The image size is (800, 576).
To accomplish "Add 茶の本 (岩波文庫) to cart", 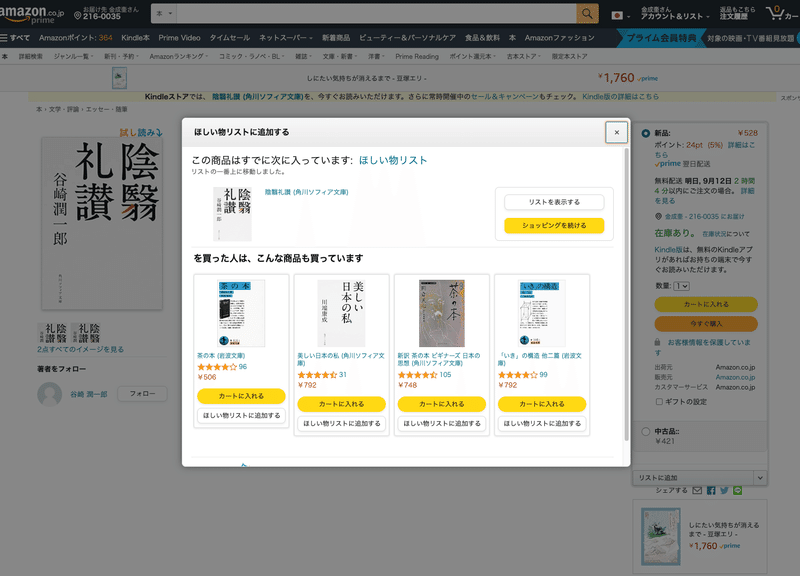I will [241, 396].
